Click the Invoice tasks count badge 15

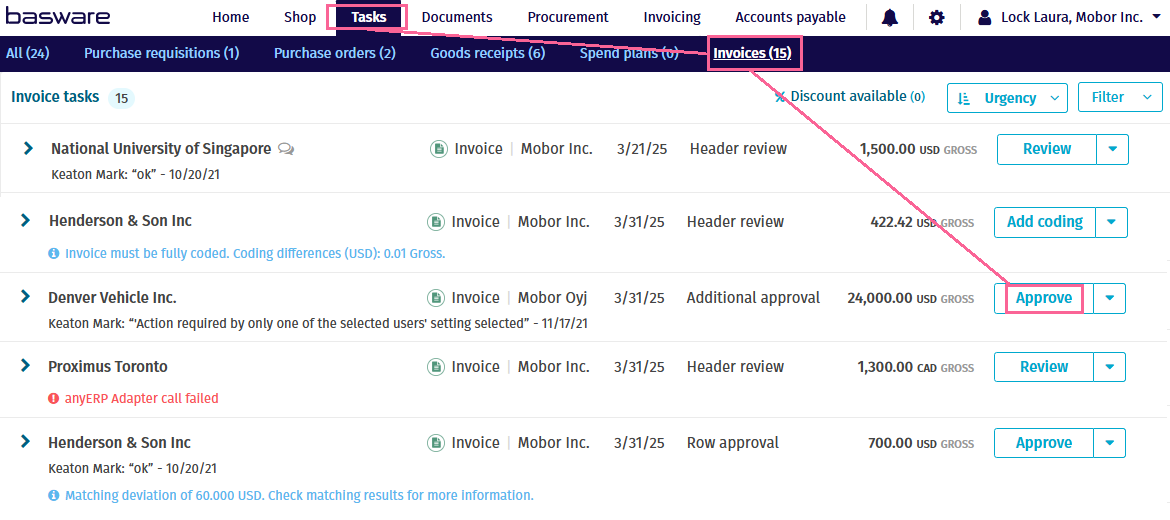pyautogui.click(x=121, y=98)
